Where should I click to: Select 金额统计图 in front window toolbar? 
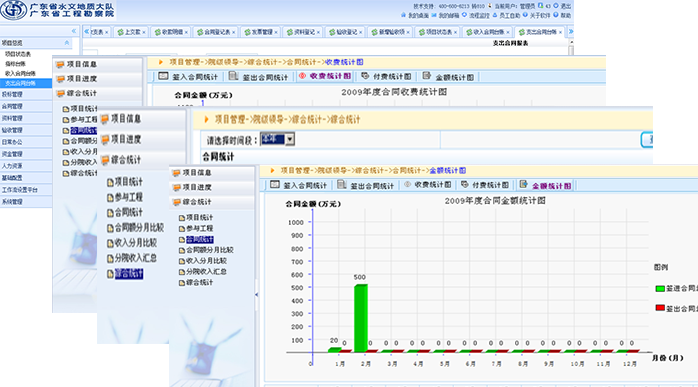pos(546,185)
